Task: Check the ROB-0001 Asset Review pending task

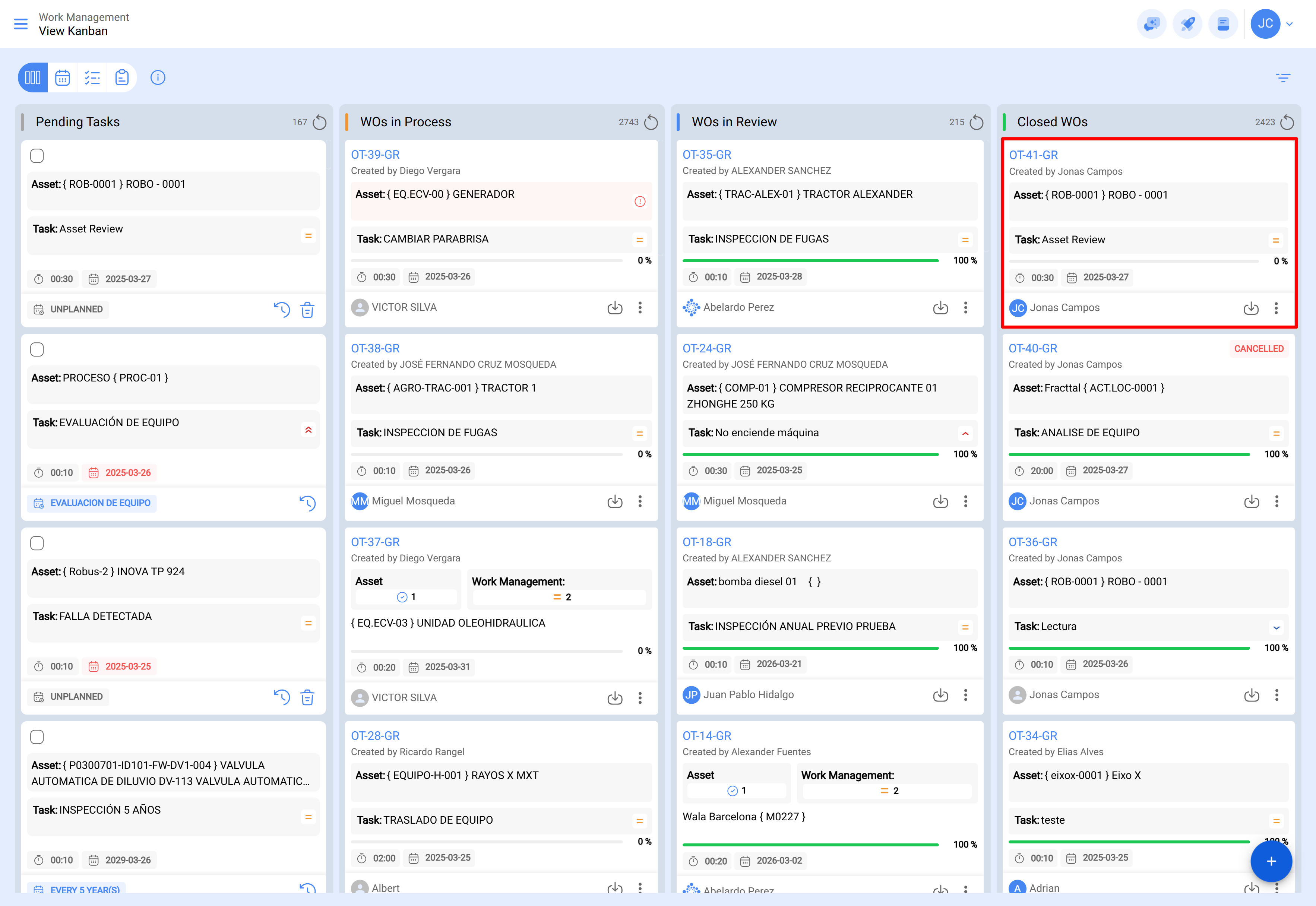Action: [x=37, y=156]
